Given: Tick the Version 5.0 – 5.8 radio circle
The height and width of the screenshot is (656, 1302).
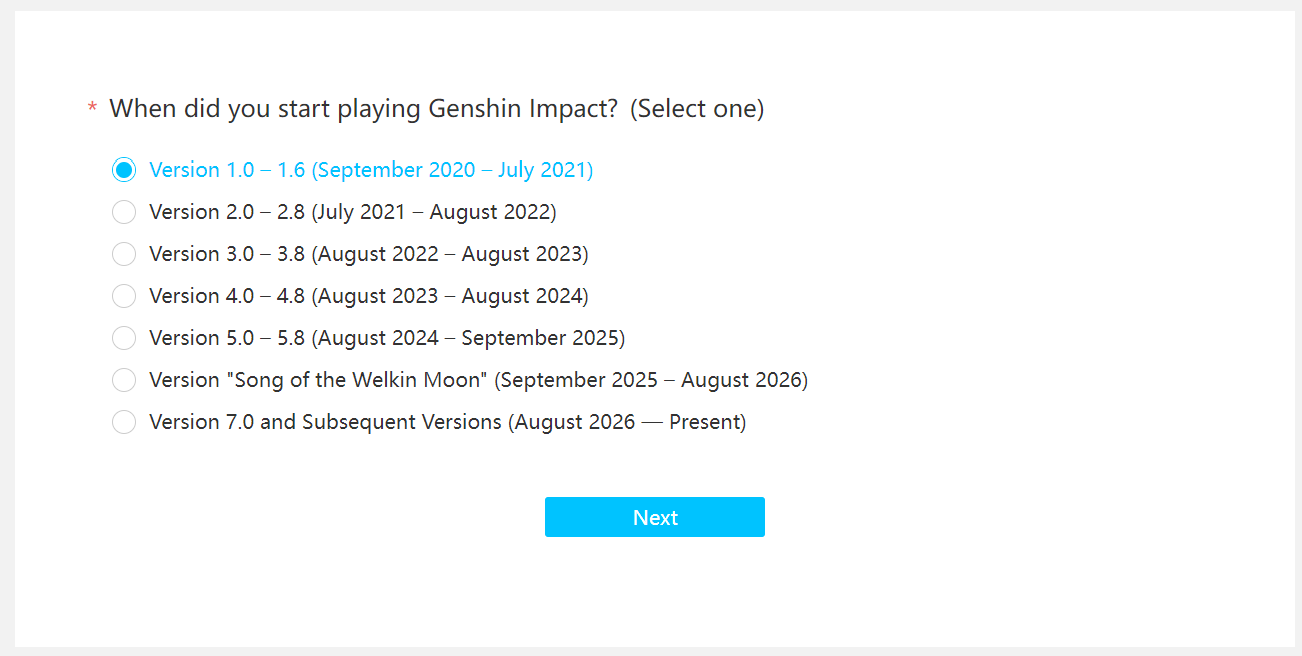Looking at the screenshot, I should pos(124,338).
